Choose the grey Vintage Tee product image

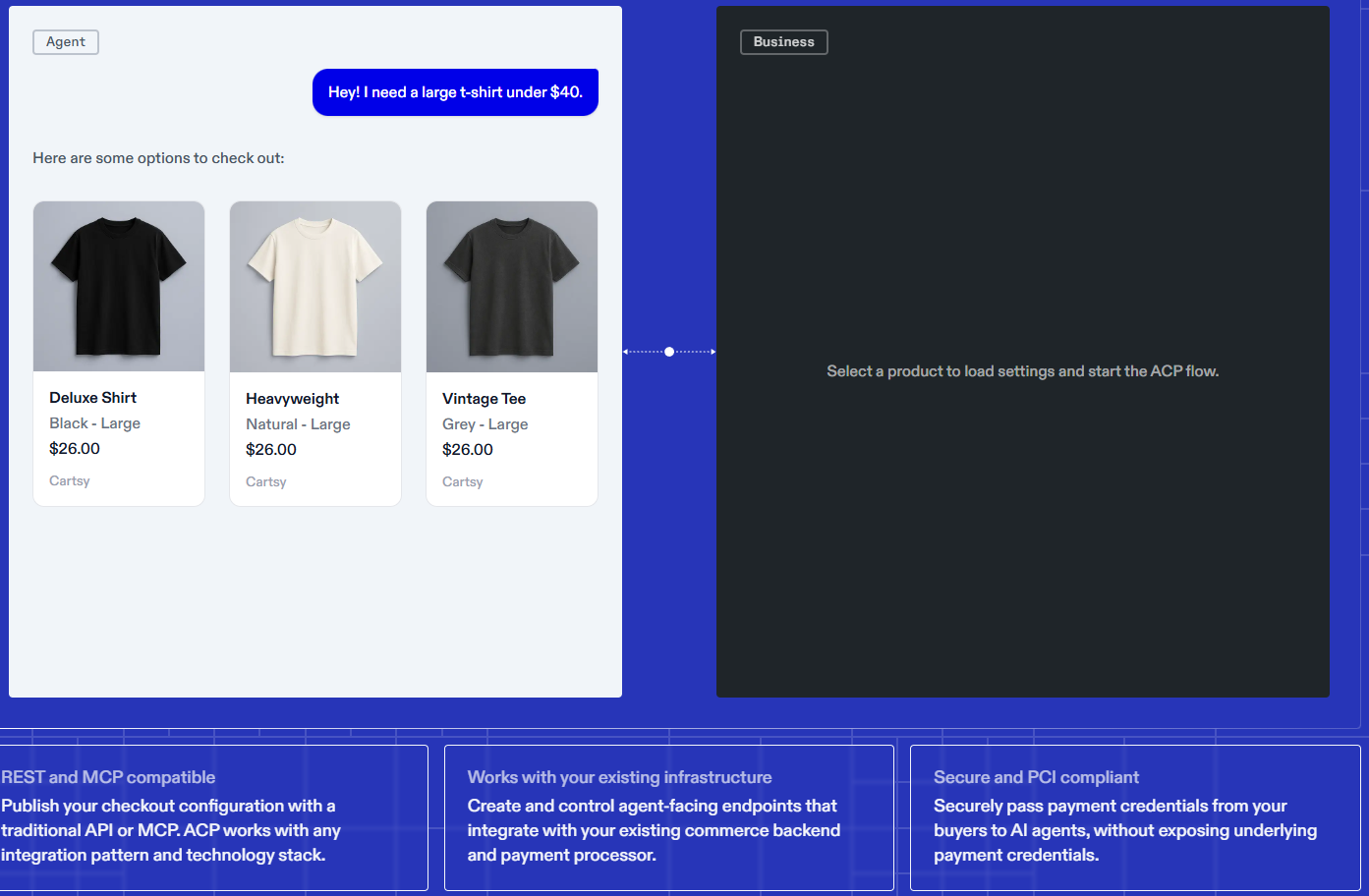click(512, 287)
